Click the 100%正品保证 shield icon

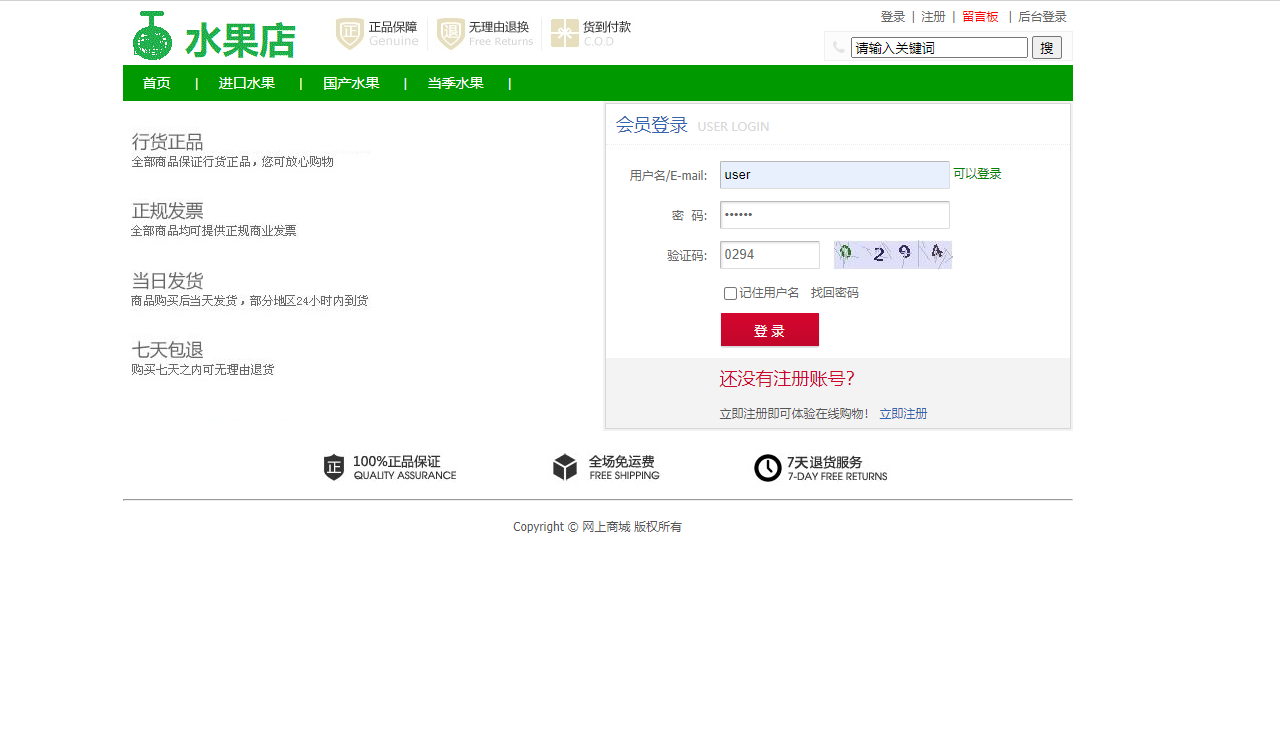(x=334, y=467)
